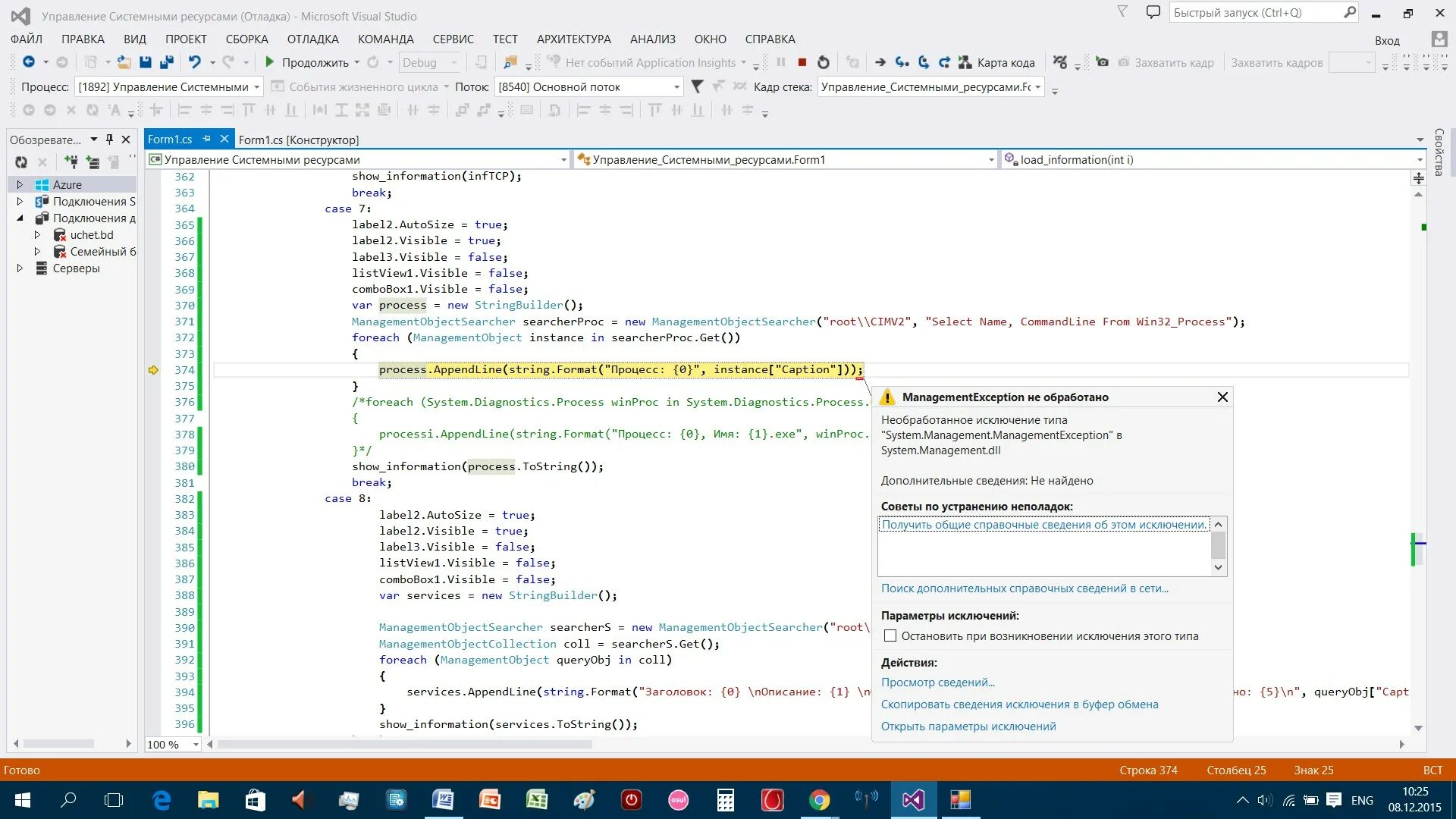Click the Server Explorer refresh icon

pos(21,162)
